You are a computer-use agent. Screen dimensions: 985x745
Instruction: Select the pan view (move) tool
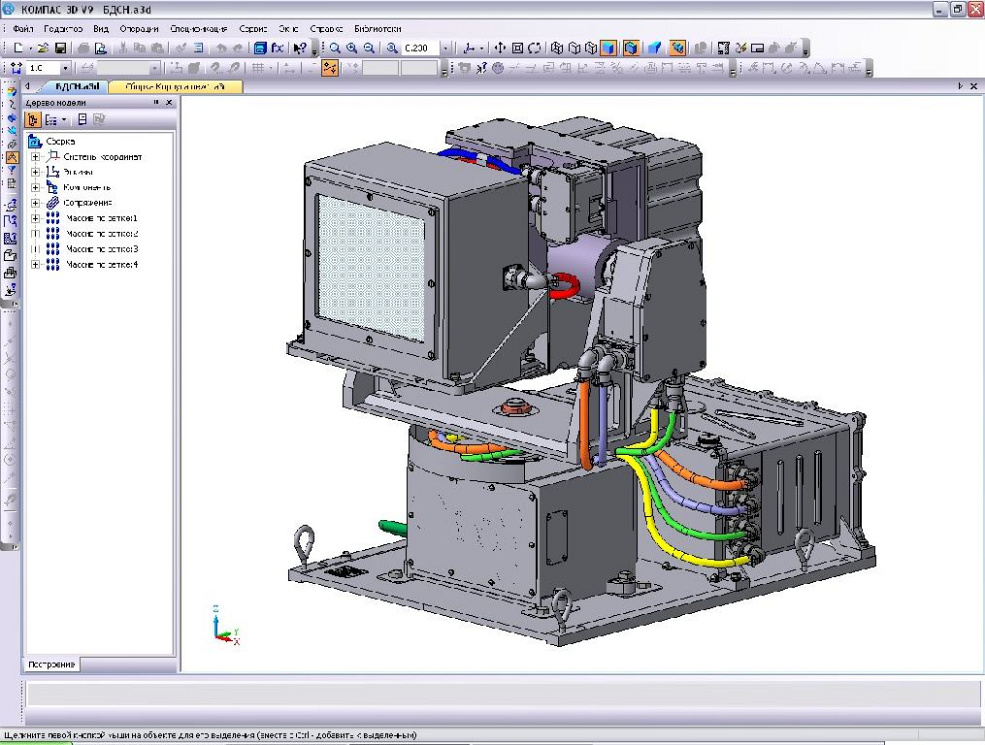500,48
